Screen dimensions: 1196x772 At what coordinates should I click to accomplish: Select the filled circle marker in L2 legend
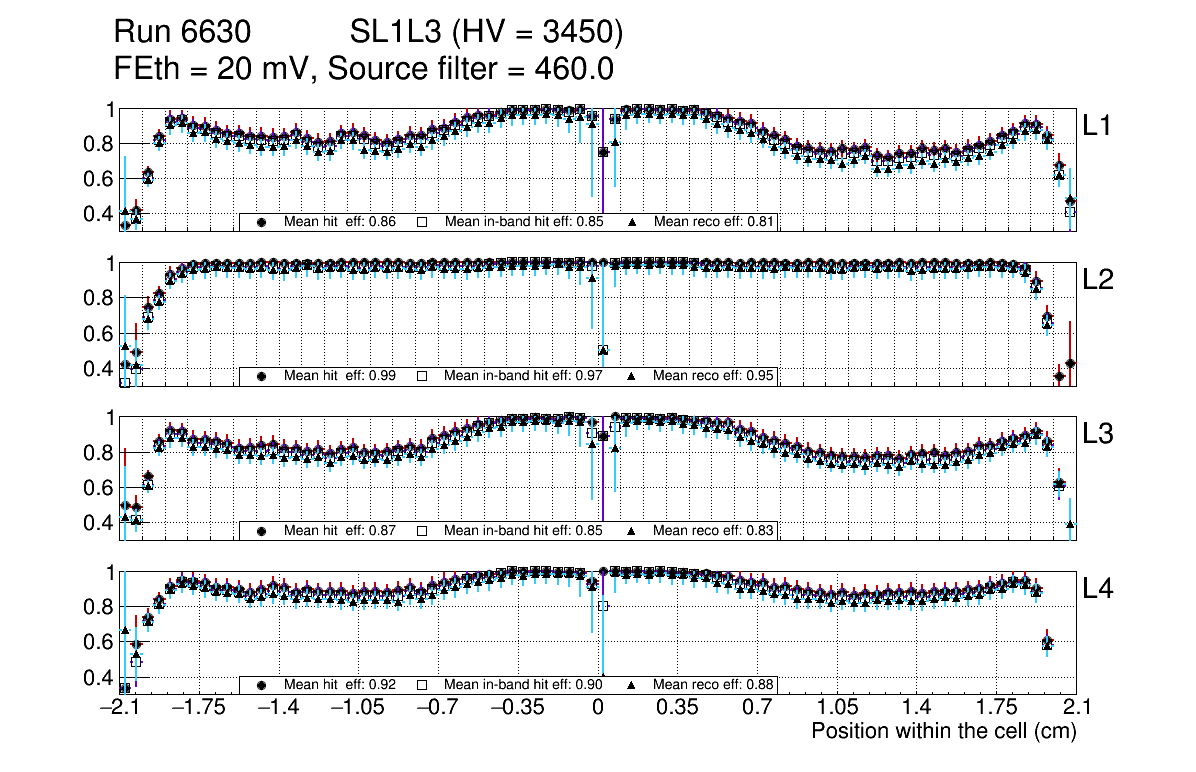tap(262, 376)
